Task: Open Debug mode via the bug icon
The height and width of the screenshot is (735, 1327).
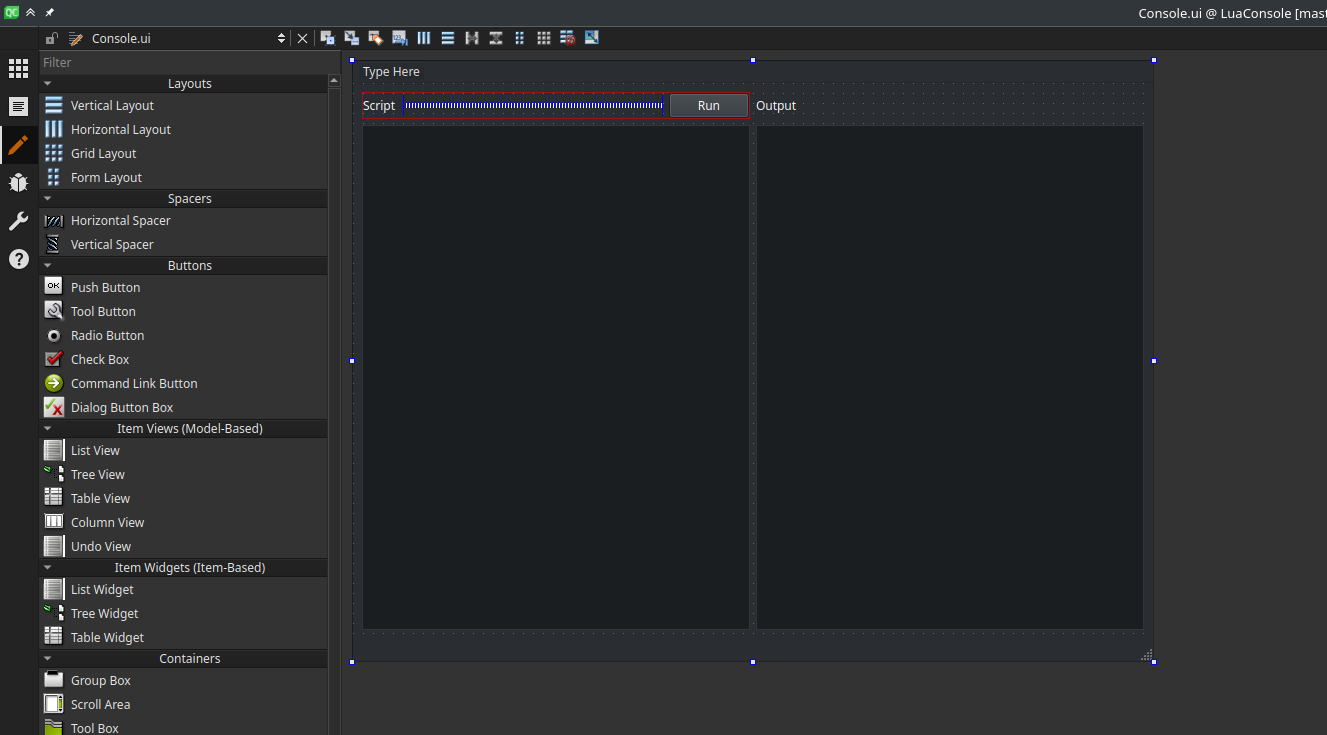Action: click(x=18, y=182)
